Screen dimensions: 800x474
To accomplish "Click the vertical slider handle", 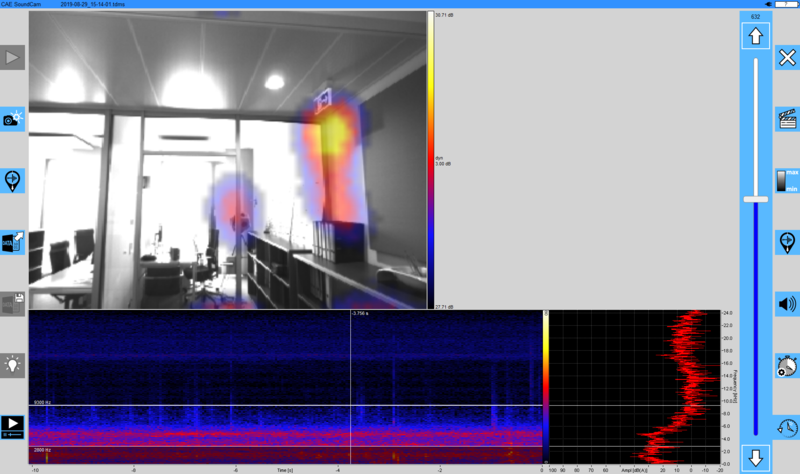I will tap(755, 199).
